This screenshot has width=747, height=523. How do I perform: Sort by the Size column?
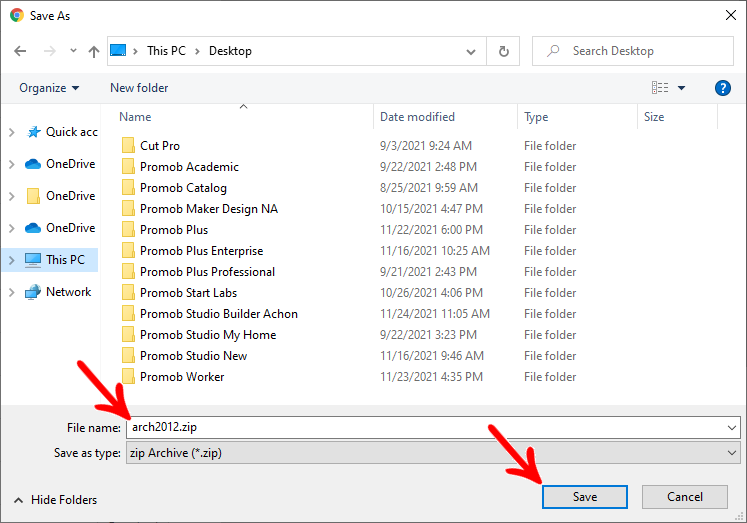click(654, 117)
